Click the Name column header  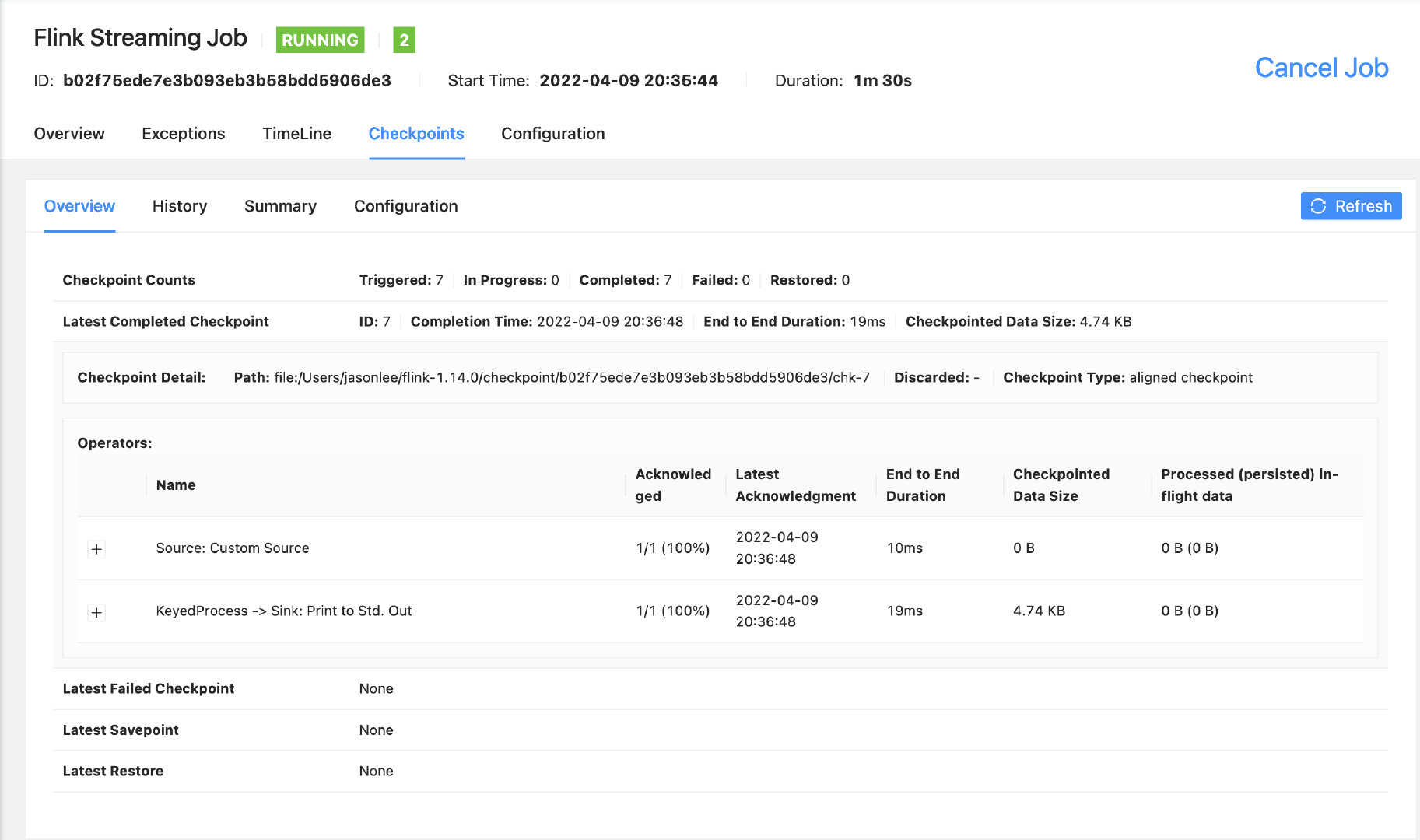[176, 485]
